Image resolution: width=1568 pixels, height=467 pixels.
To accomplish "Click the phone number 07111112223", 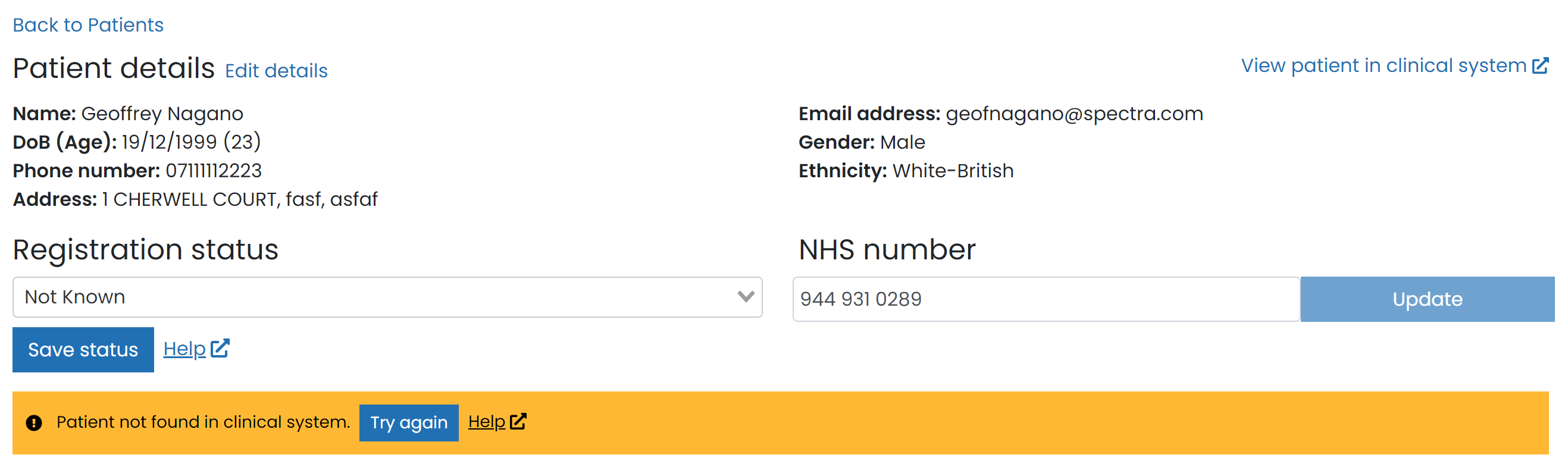I will (214, 171).
